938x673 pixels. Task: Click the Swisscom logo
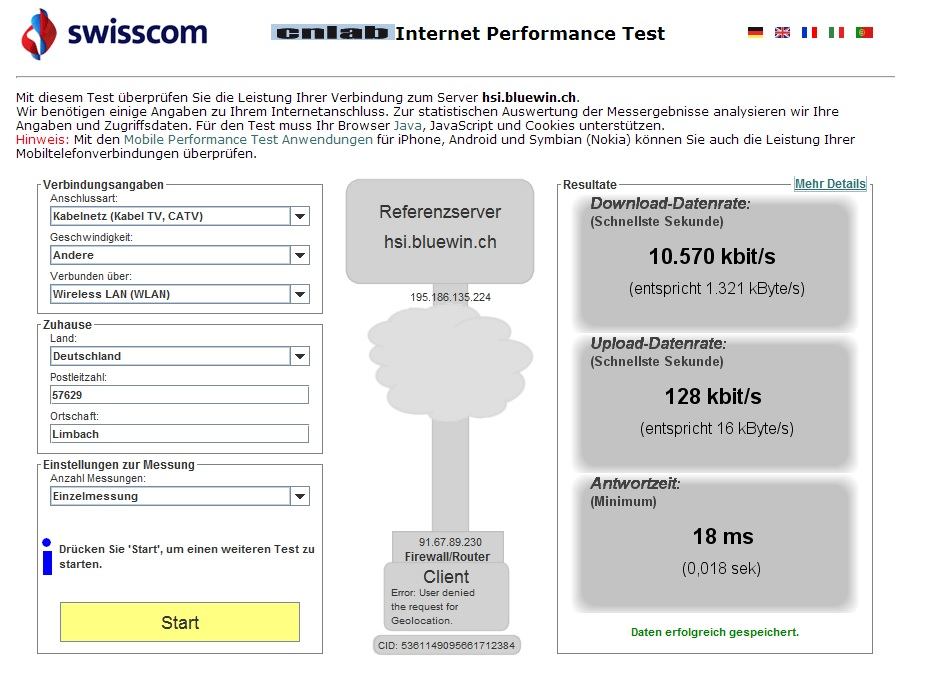pyautogui.click(x=114, y=33)
